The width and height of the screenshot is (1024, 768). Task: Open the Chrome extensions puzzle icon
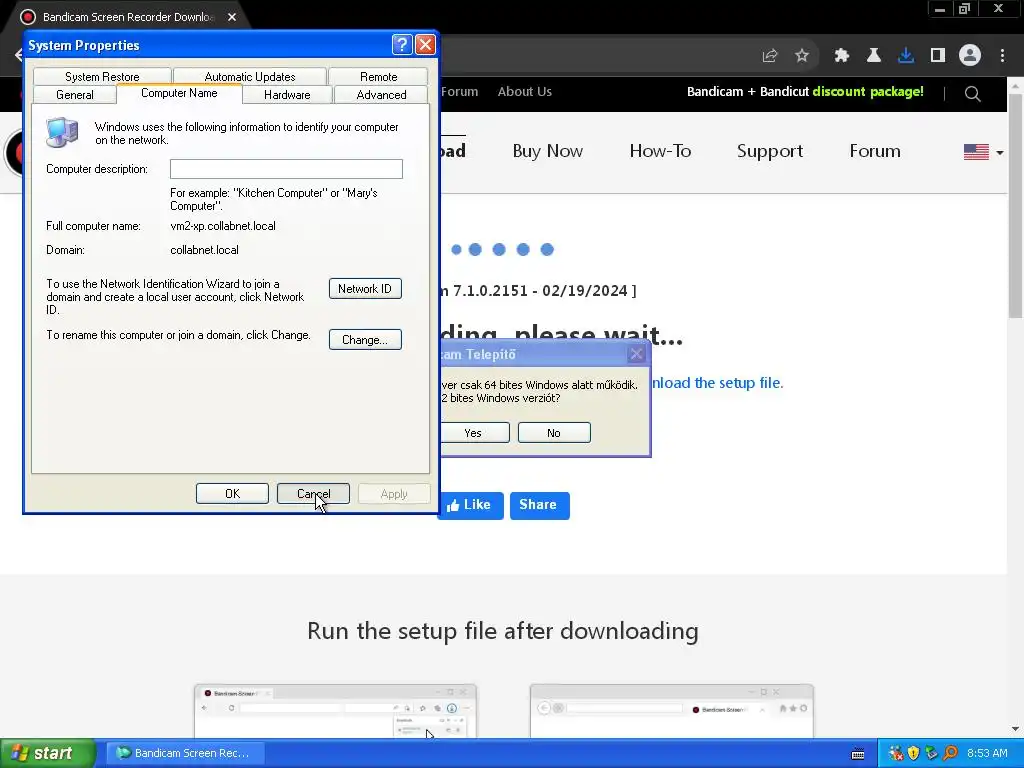842,56
